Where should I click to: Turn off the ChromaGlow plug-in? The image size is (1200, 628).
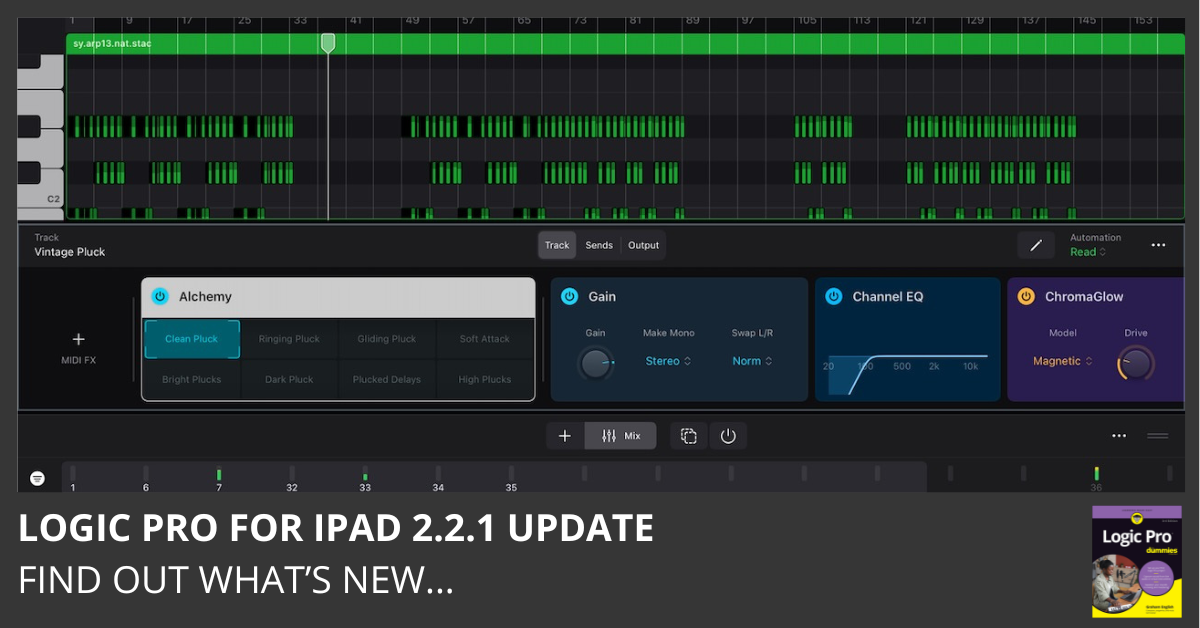pyautogui.click(x=1026, y=297)
